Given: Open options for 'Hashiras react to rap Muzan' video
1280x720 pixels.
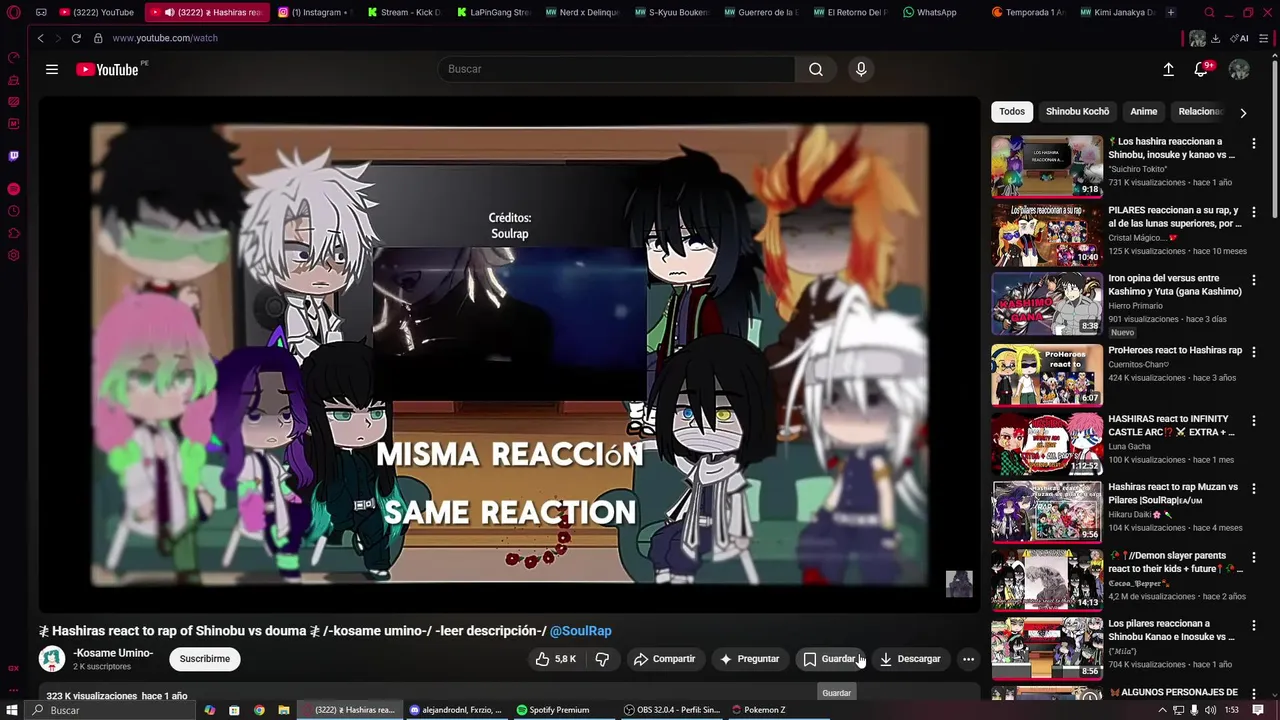Looking at the screenshot, I should point(1253,490).
